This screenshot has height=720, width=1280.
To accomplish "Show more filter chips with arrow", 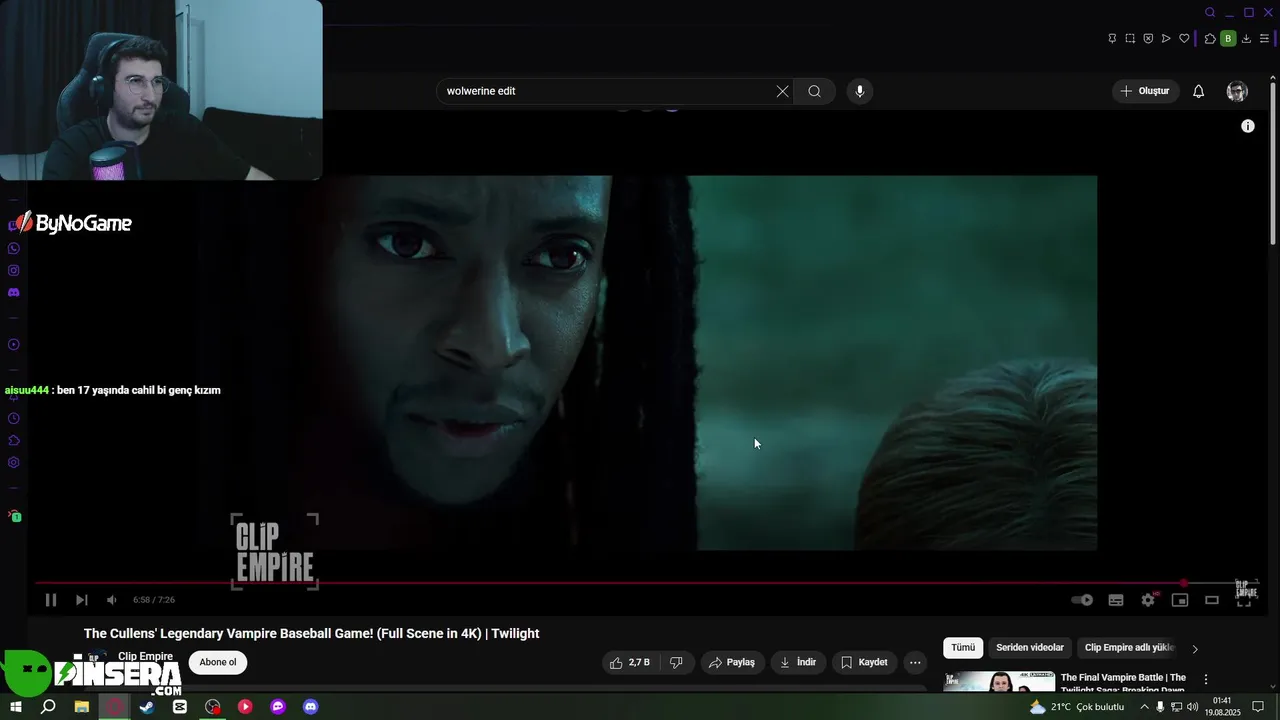I will (1195, 649).
